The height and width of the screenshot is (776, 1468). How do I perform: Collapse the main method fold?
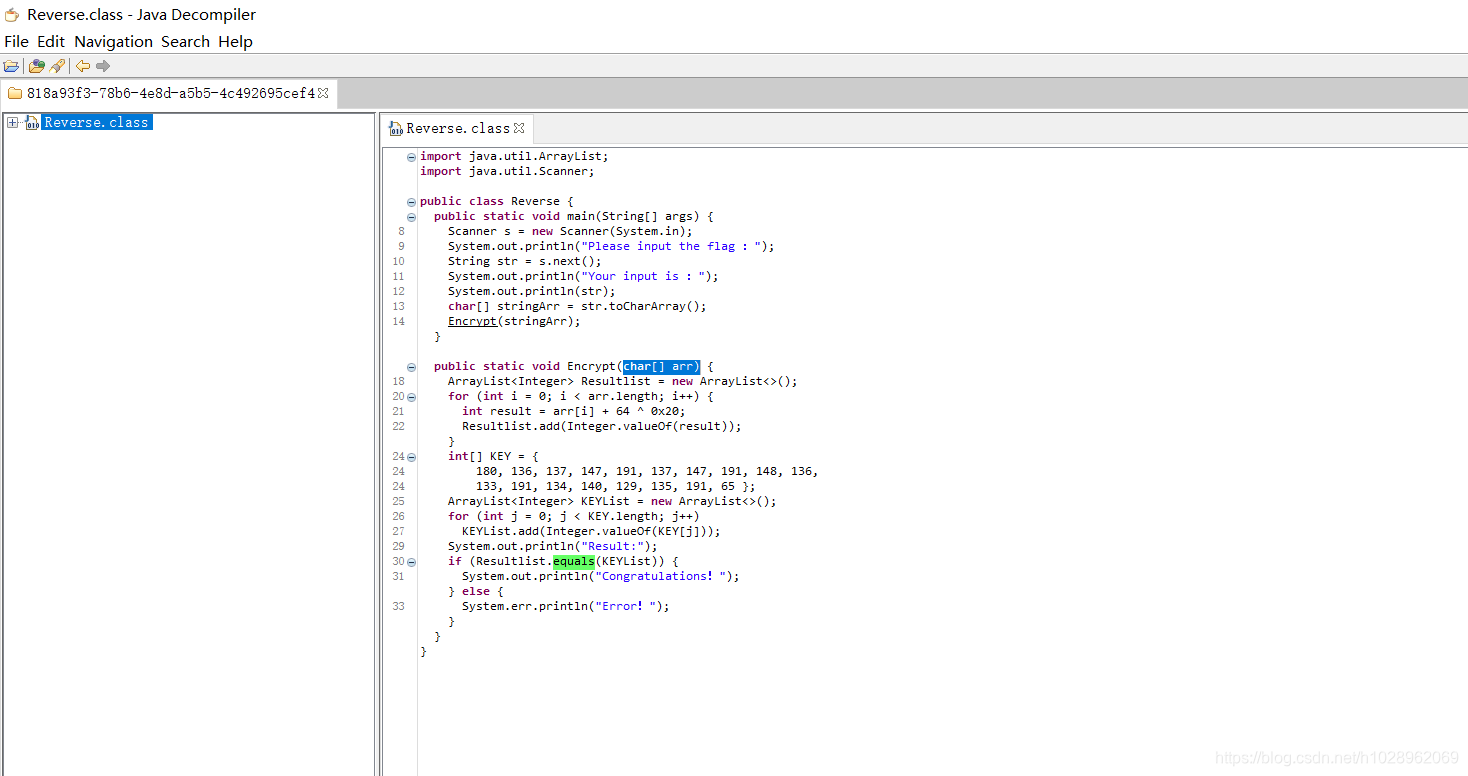(x=411, y=217)
